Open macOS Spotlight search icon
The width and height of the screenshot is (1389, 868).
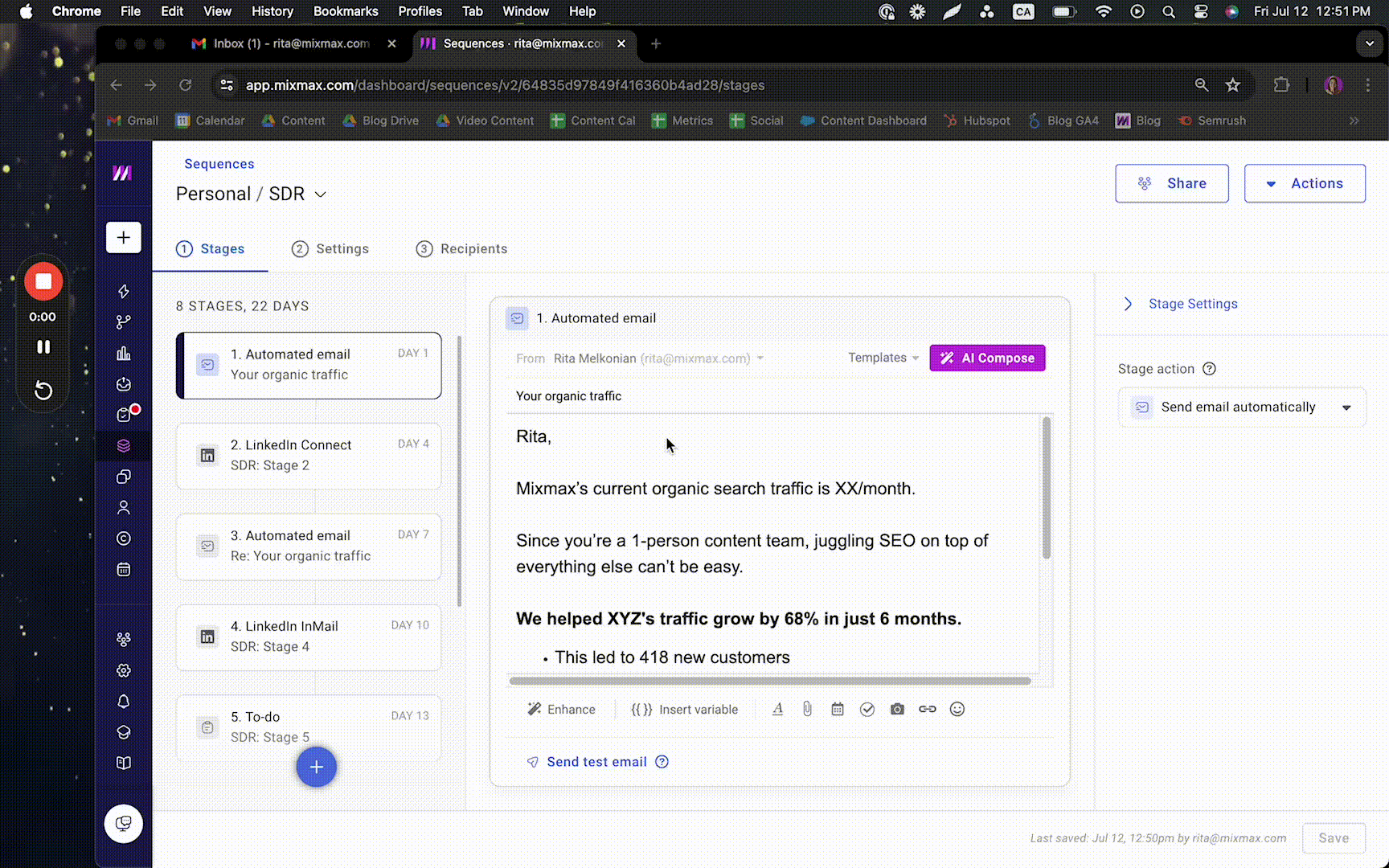coord(1169,11)
